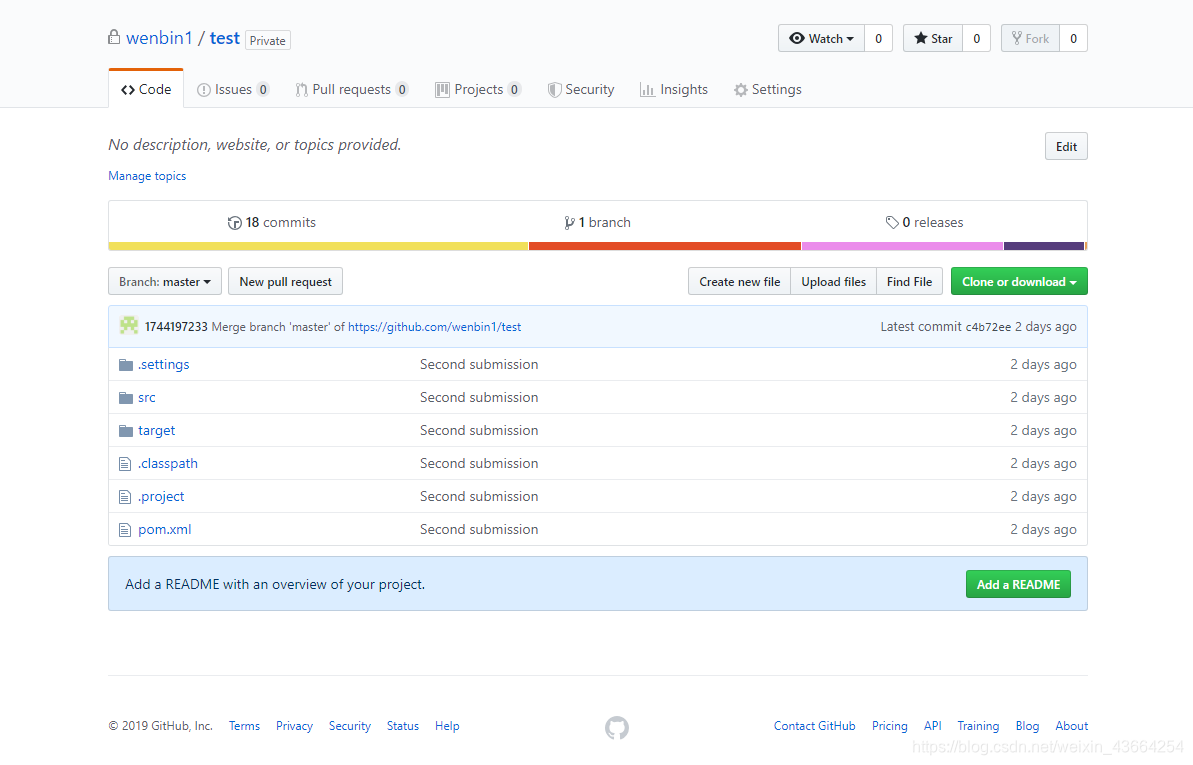Click the yellow language bar segment
Image resolution: width=1193 pixels, height=765 pixels.
[318, 246]
